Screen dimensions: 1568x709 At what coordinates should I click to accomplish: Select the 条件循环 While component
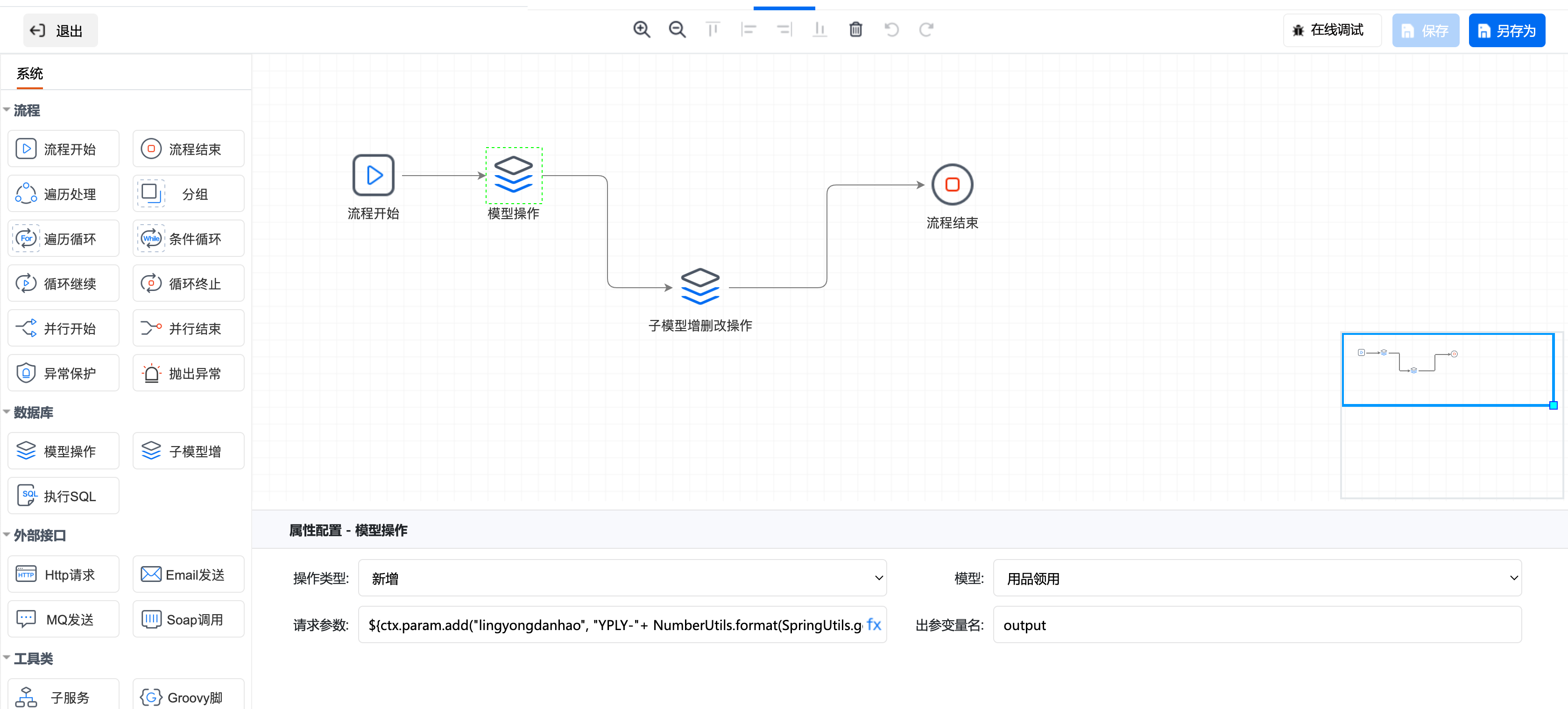tap(188, 238)
